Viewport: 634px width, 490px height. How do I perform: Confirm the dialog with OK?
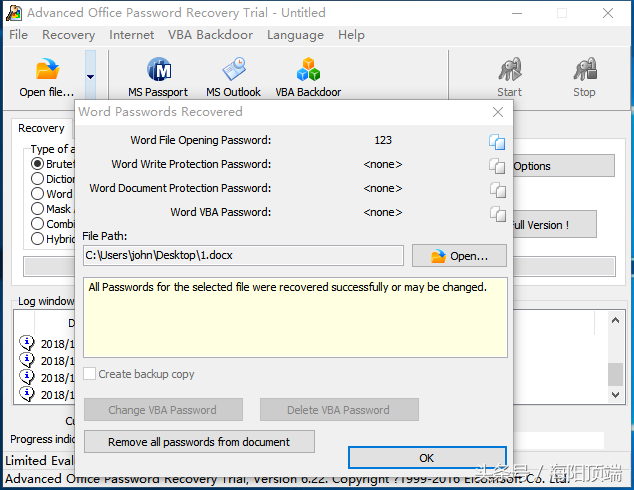tap(427, 458)
